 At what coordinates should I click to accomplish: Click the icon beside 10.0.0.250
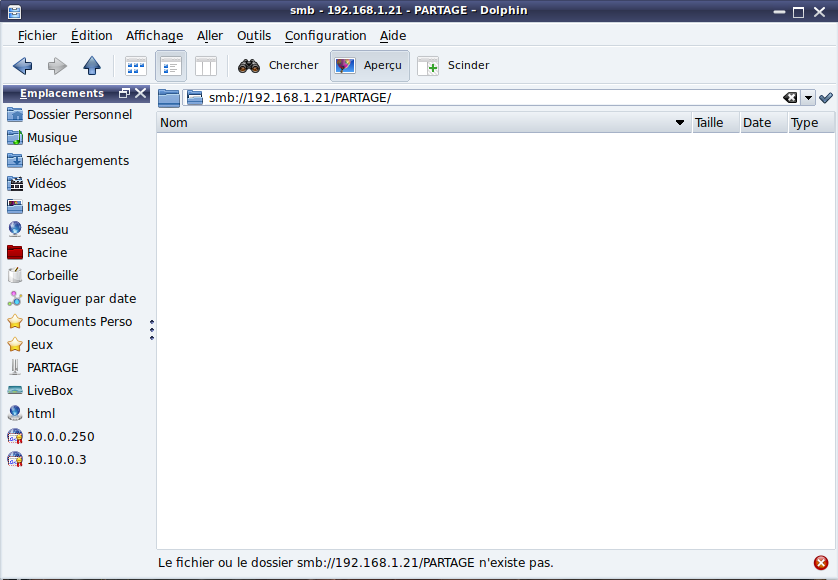(15, 436)
